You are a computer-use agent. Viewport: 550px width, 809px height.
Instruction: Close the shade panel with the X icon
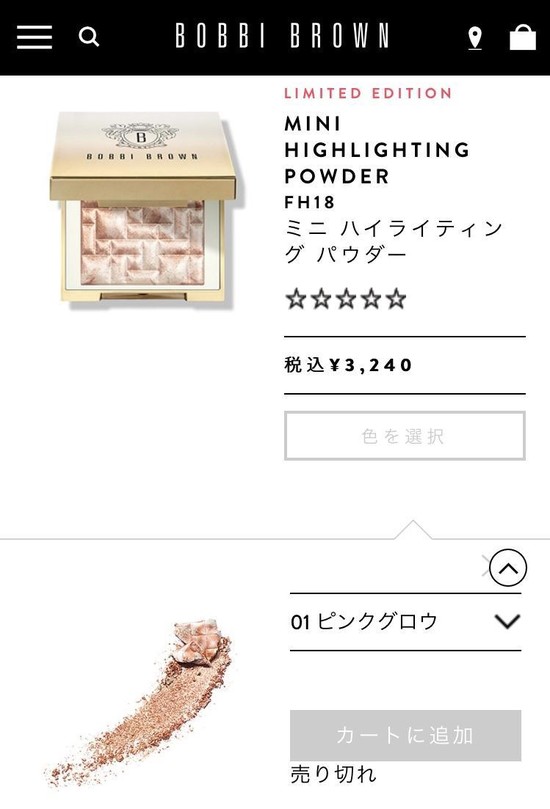[485, 566]
